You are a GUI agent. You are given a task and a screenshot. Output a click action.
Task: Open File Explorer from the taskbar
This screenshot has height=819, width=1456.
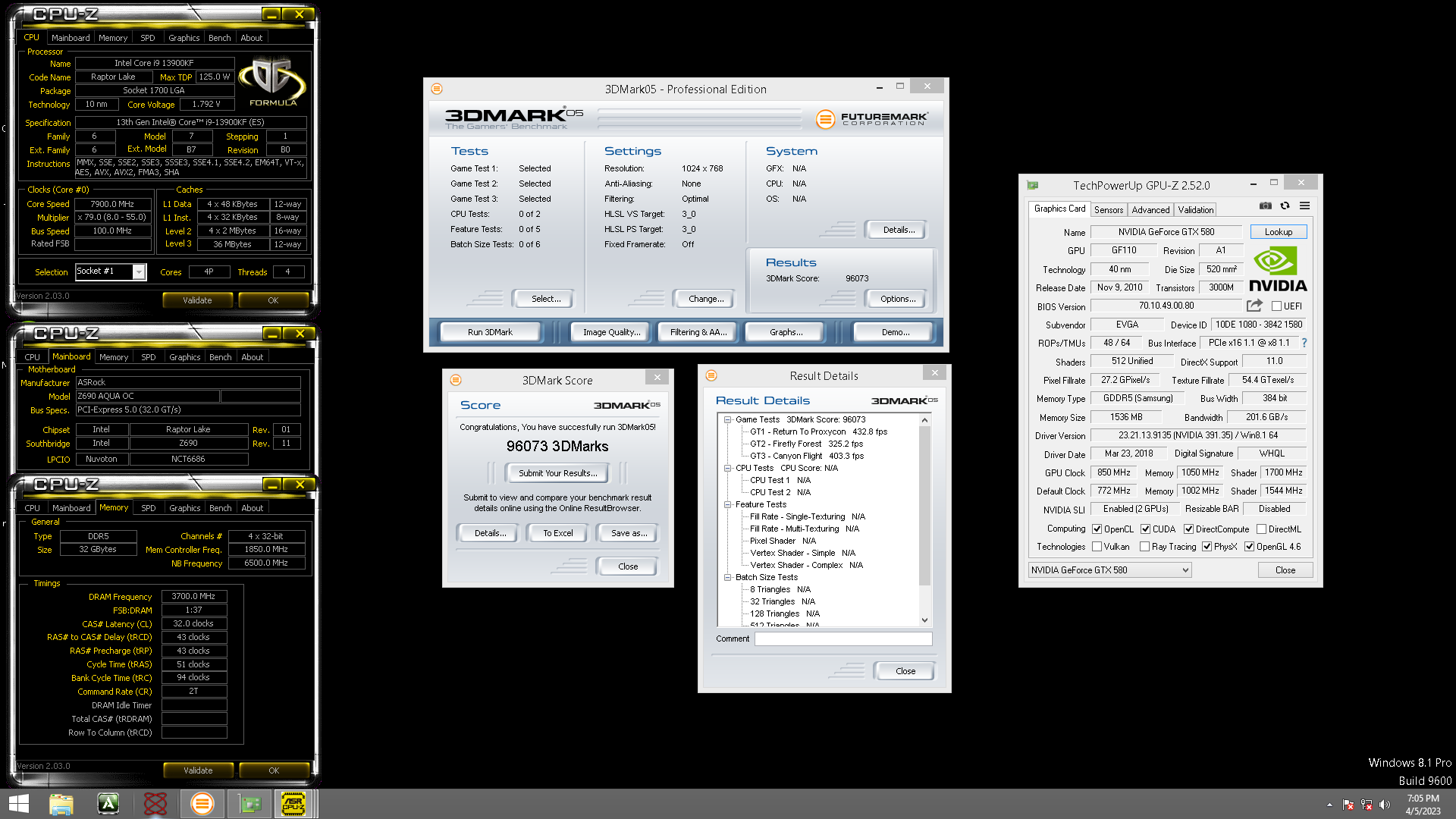[x=61, y=804]
